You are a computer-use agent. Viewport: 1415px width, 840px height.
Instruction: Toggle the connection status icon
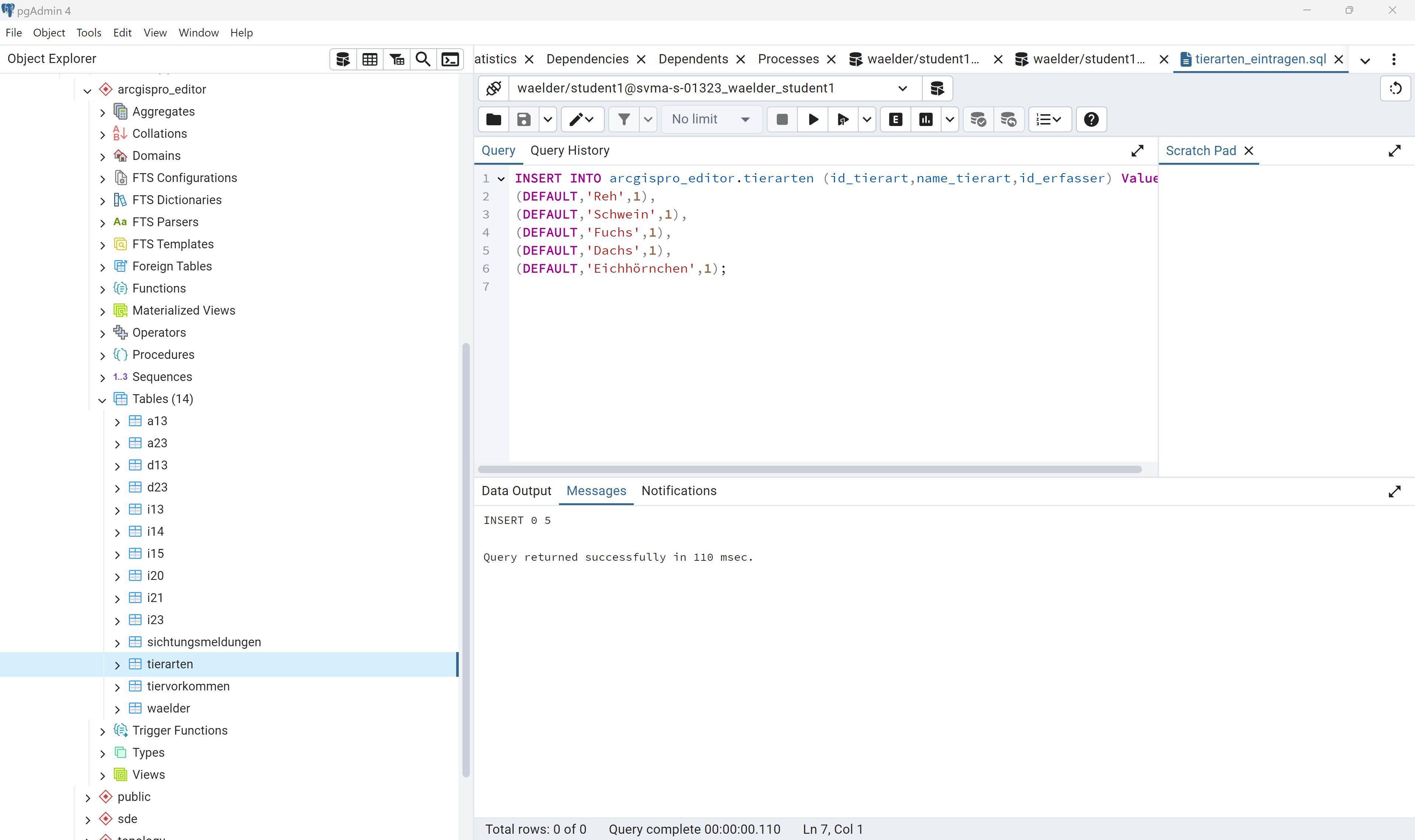click(493, 88)
